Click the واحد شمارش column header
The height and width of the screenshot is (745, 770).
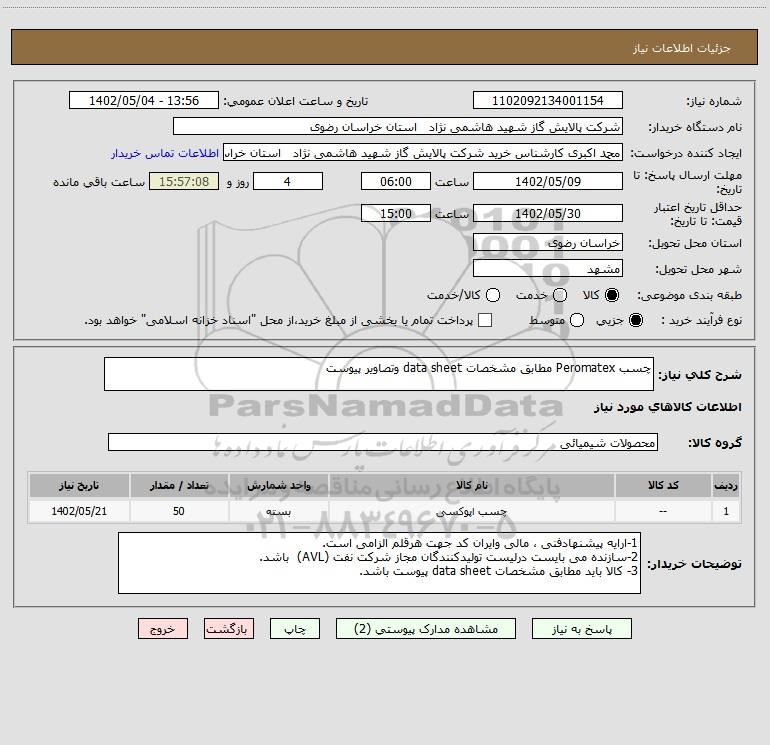click(x=278, y=485)
